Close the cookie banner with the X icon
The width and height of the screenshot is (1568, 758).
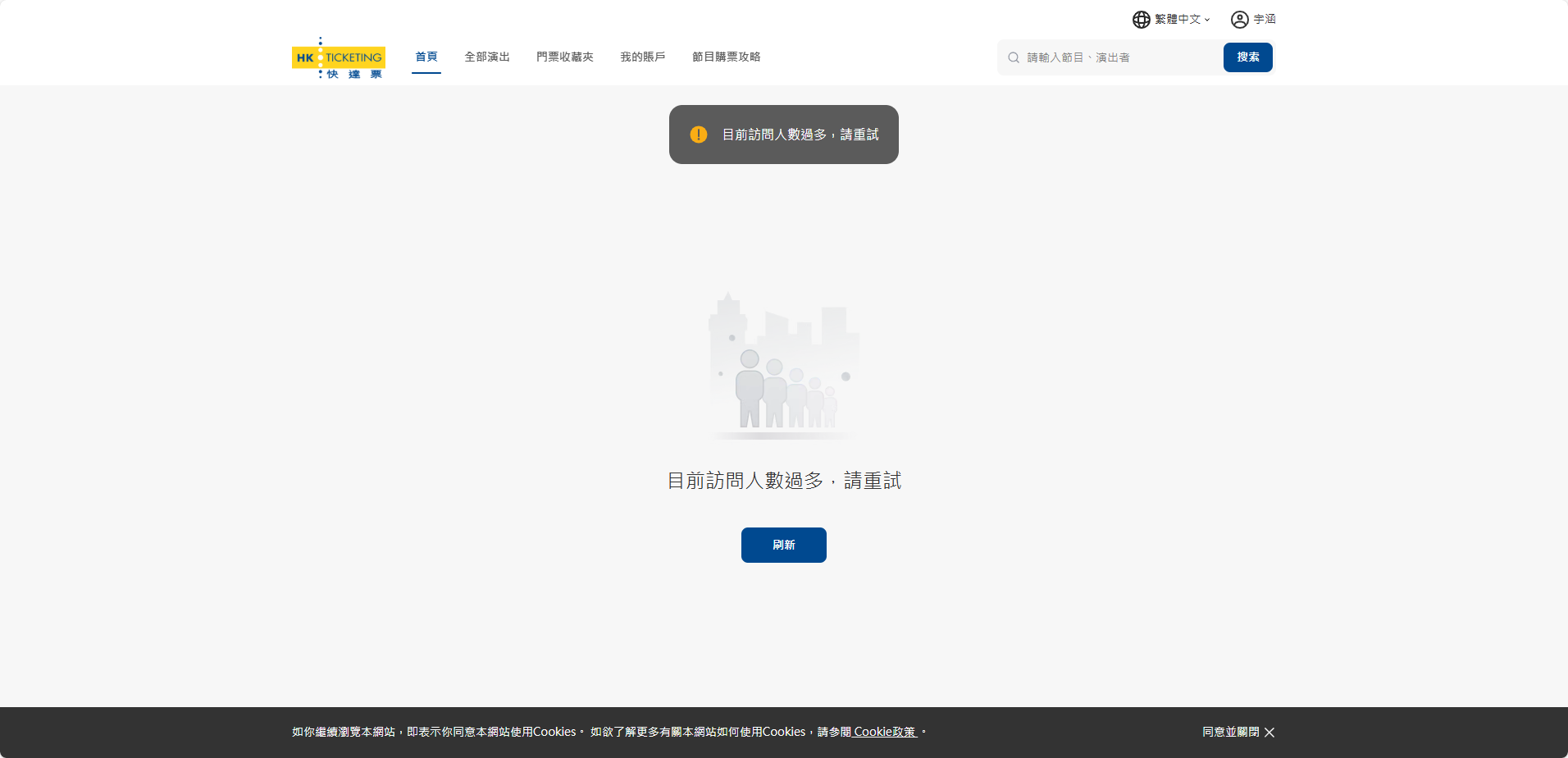pyautogui.click(x=1269, y=732)
